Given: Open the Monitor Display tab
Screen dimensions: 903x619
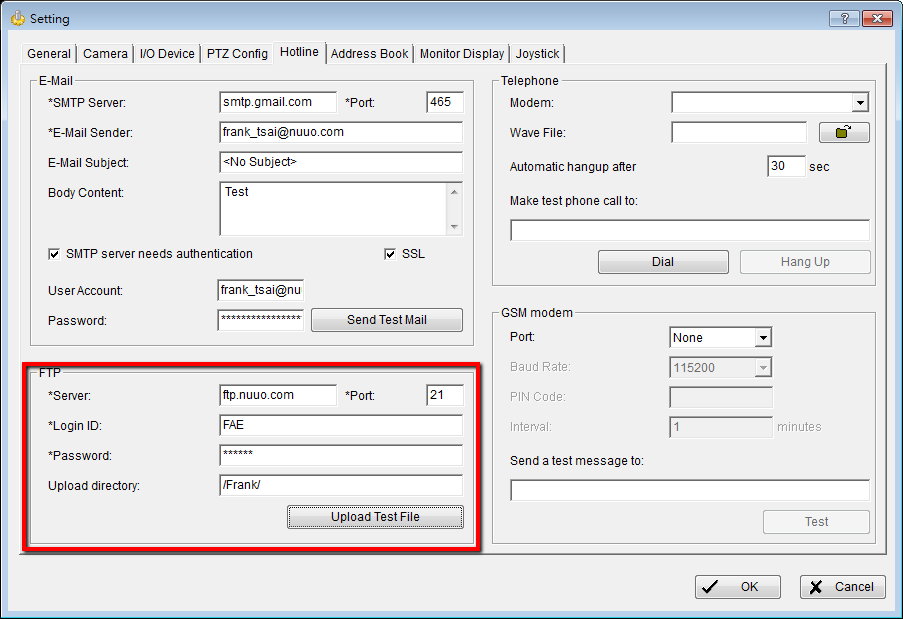Looking at the screenshot, I should coord(462,54).
